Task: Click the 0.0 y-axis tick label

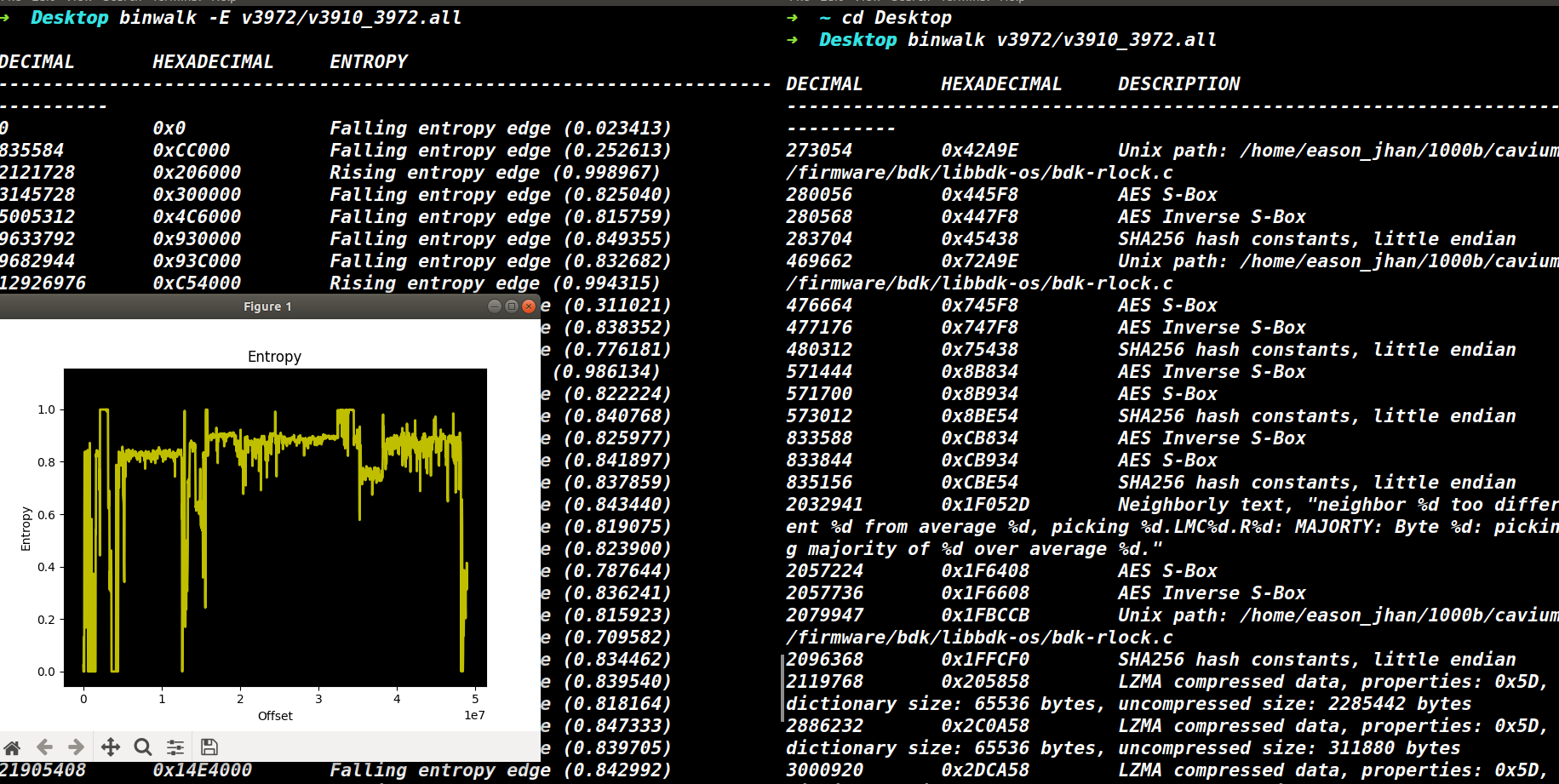Action: (x=46, y=672)
